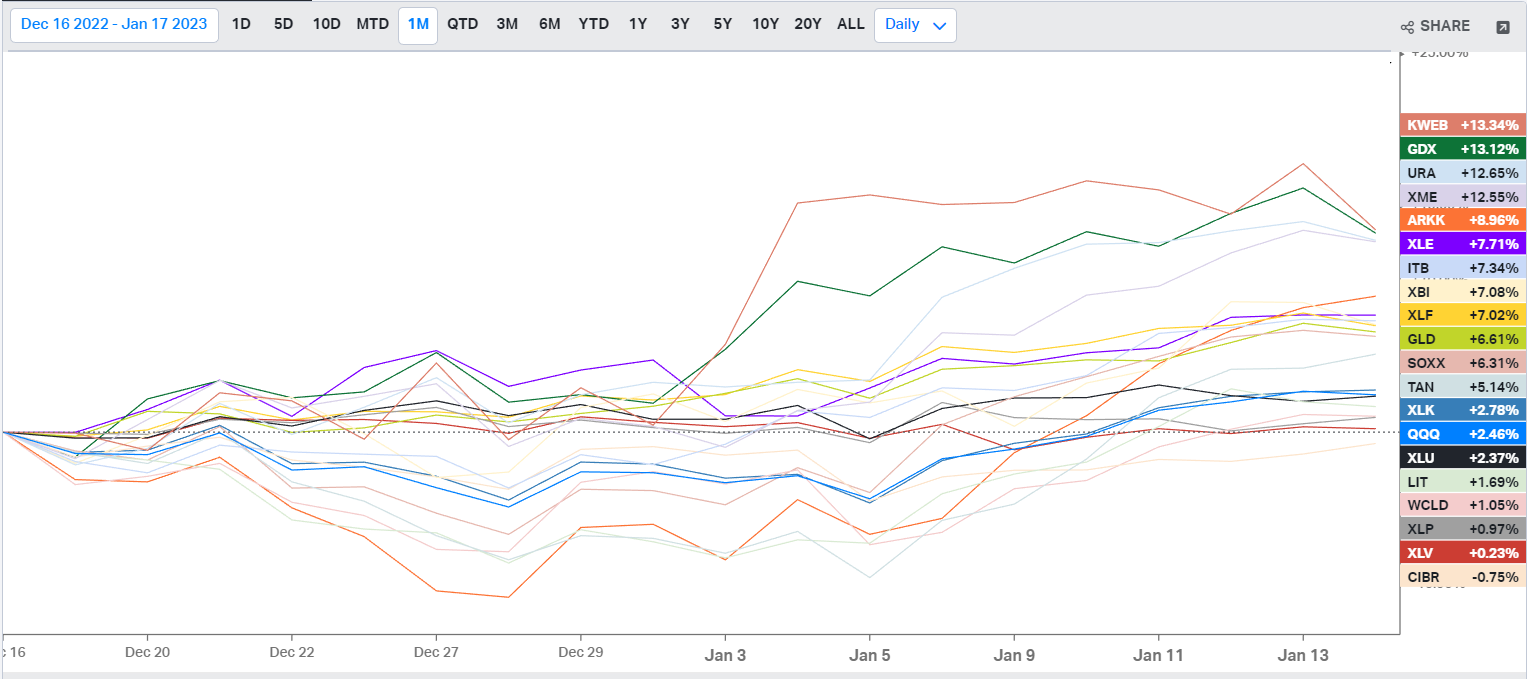
Task: Switch to the 5D time range
Action: pyautogui.click(x=284, y=25)
